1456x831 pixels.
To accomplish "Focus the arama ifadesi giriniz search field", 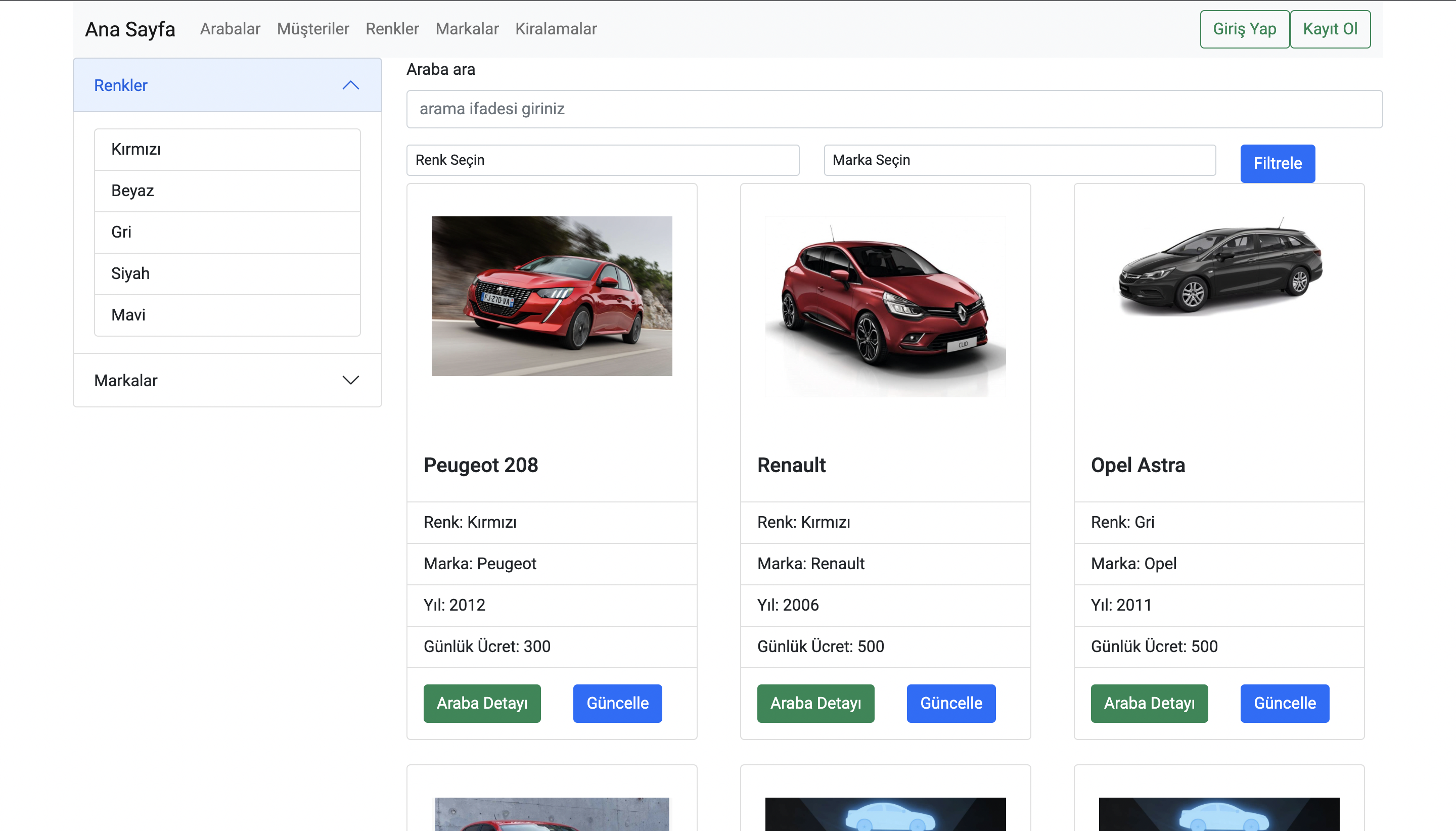I will [x=894, y=109].
